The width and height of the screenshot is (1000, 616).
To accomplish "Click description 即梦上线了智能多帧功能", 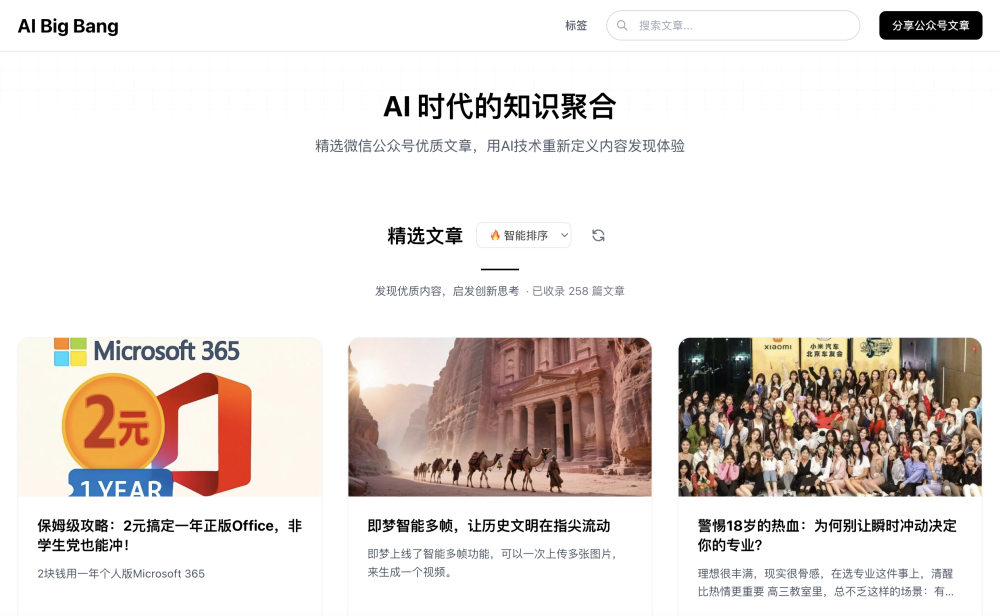I will pos(493,562).
